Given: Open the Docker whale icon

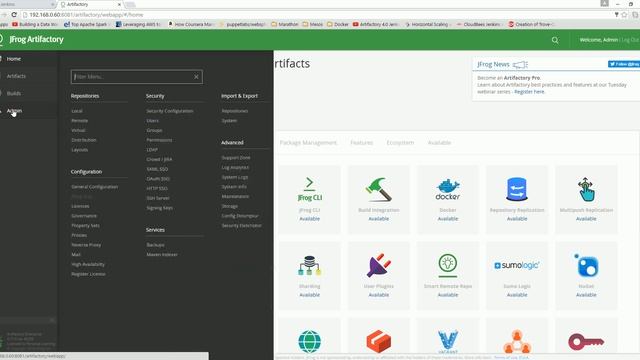Looking at the screenshot, I should [448, 189].
